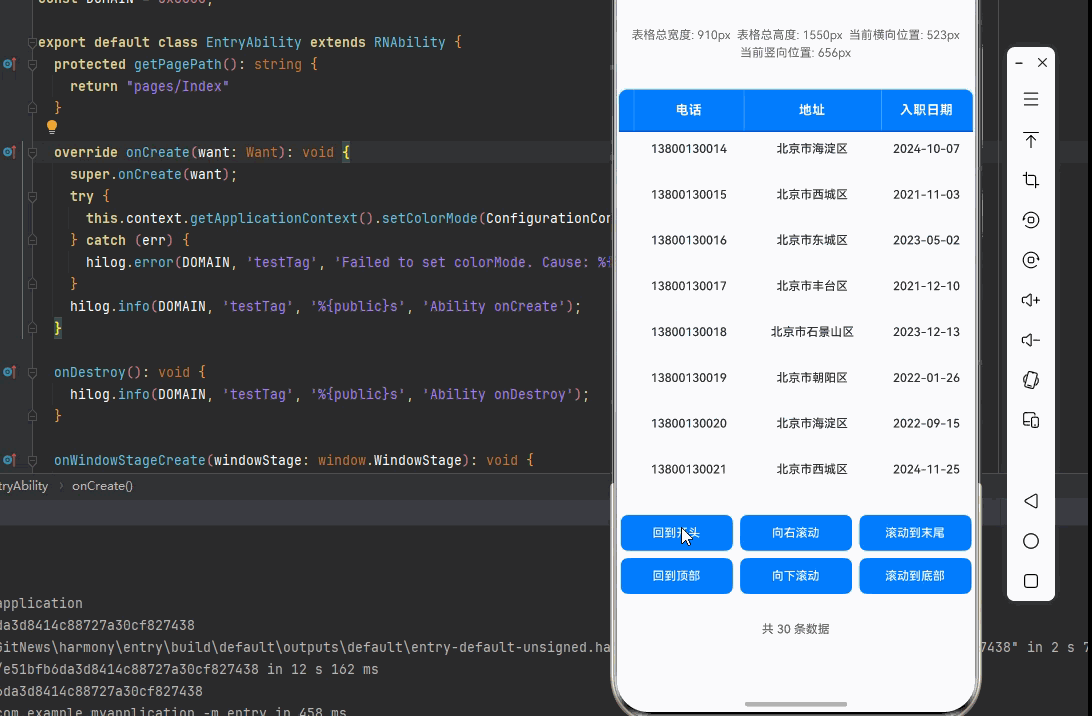The image size is (1092, 716).
Task: Tap 回到开头 button
Action: (x=676, y=533)
